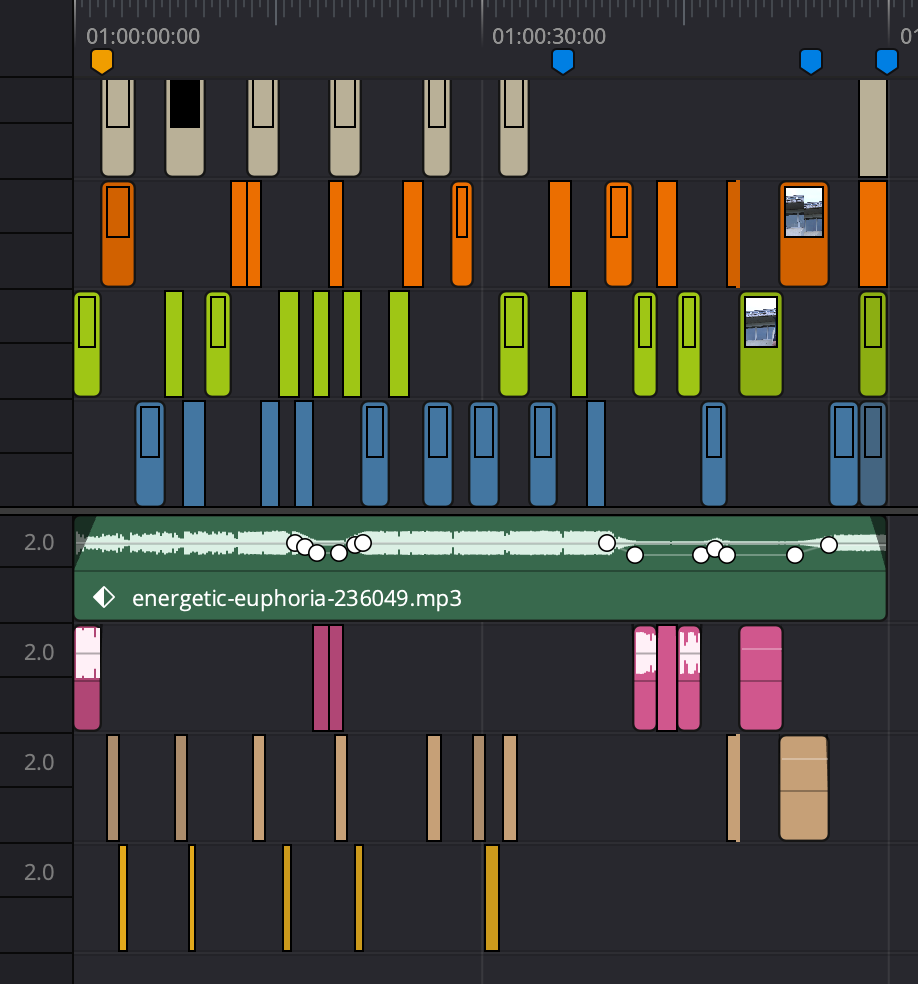Select the blue marker above the orange thumbnail clip
This screenshot has height=984, width=918.
(x=811, y=62)
